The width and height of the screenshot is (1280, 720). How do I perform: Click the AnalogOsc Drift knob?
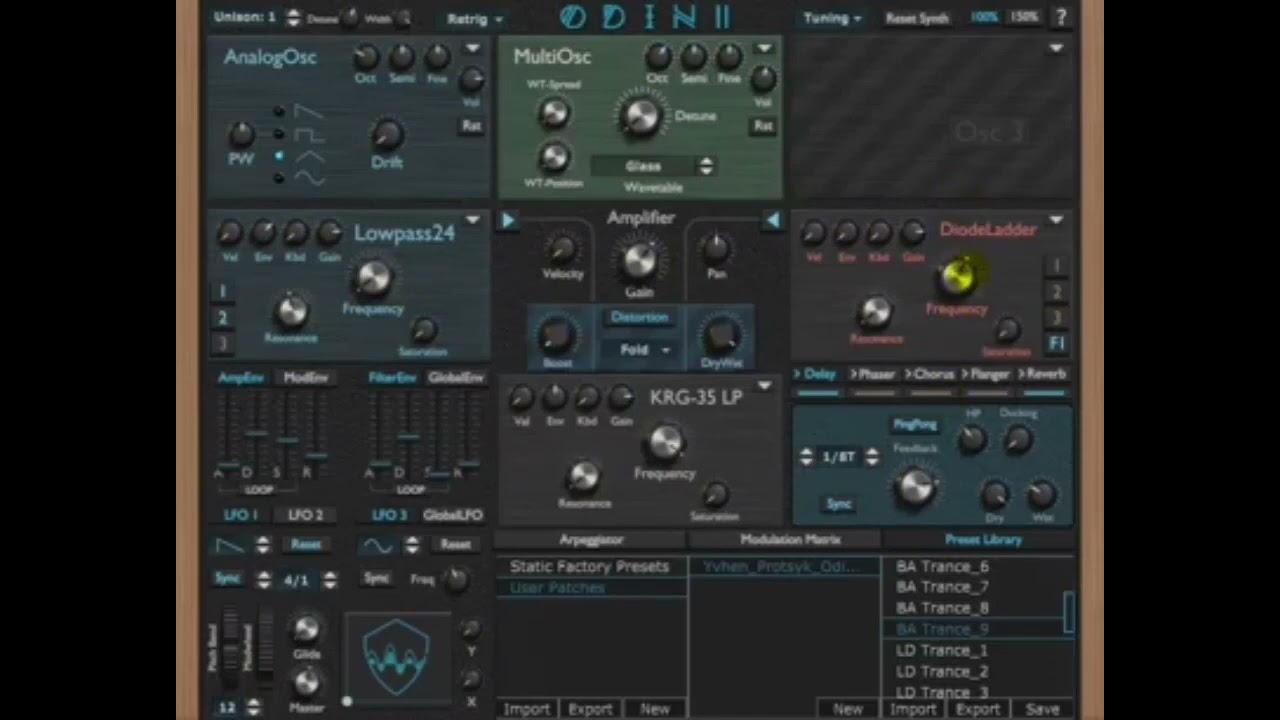coord(387,133)
